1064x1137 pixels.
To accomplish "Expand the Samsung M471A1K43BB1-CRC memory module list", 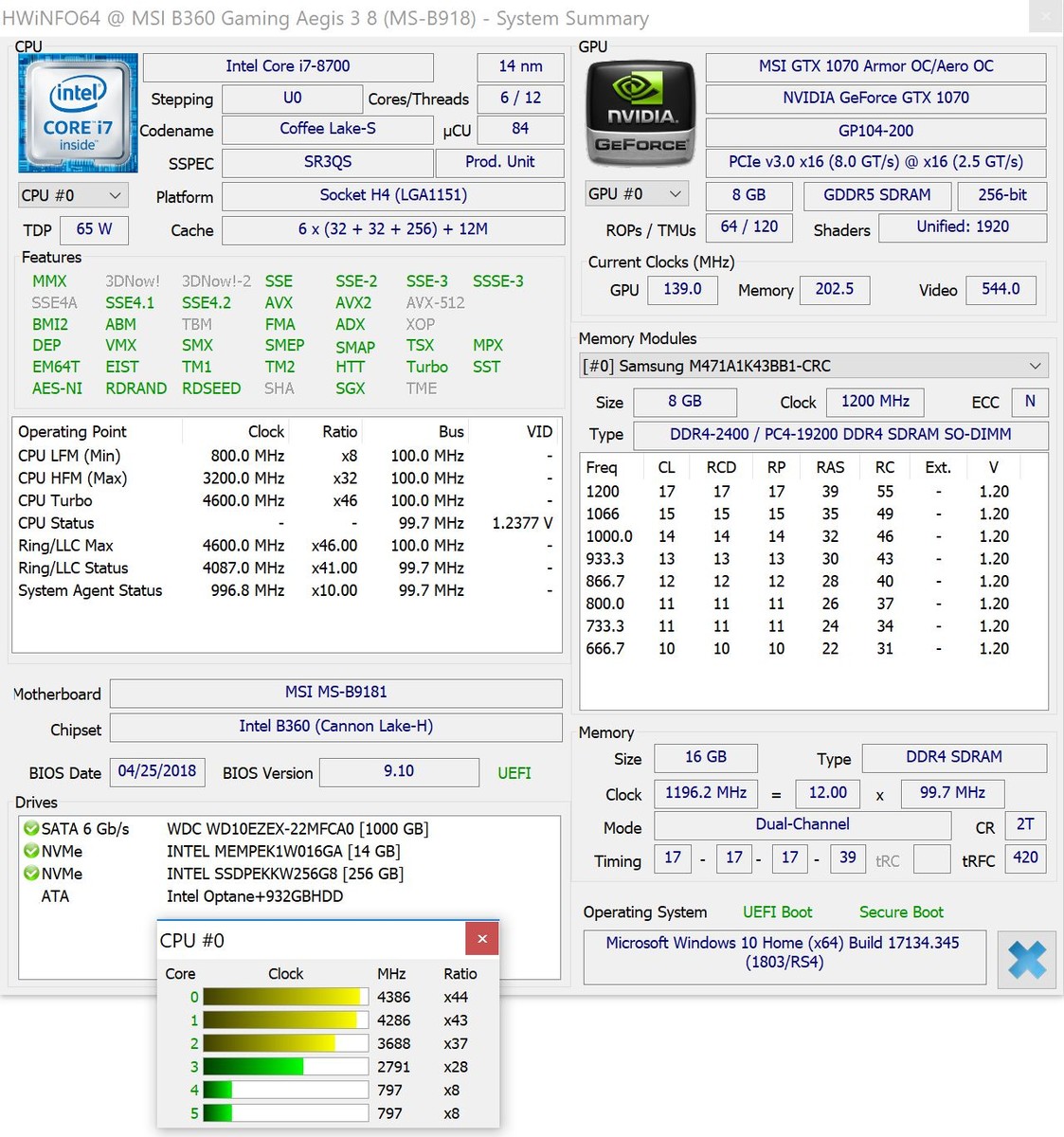I will pos(814,366).
